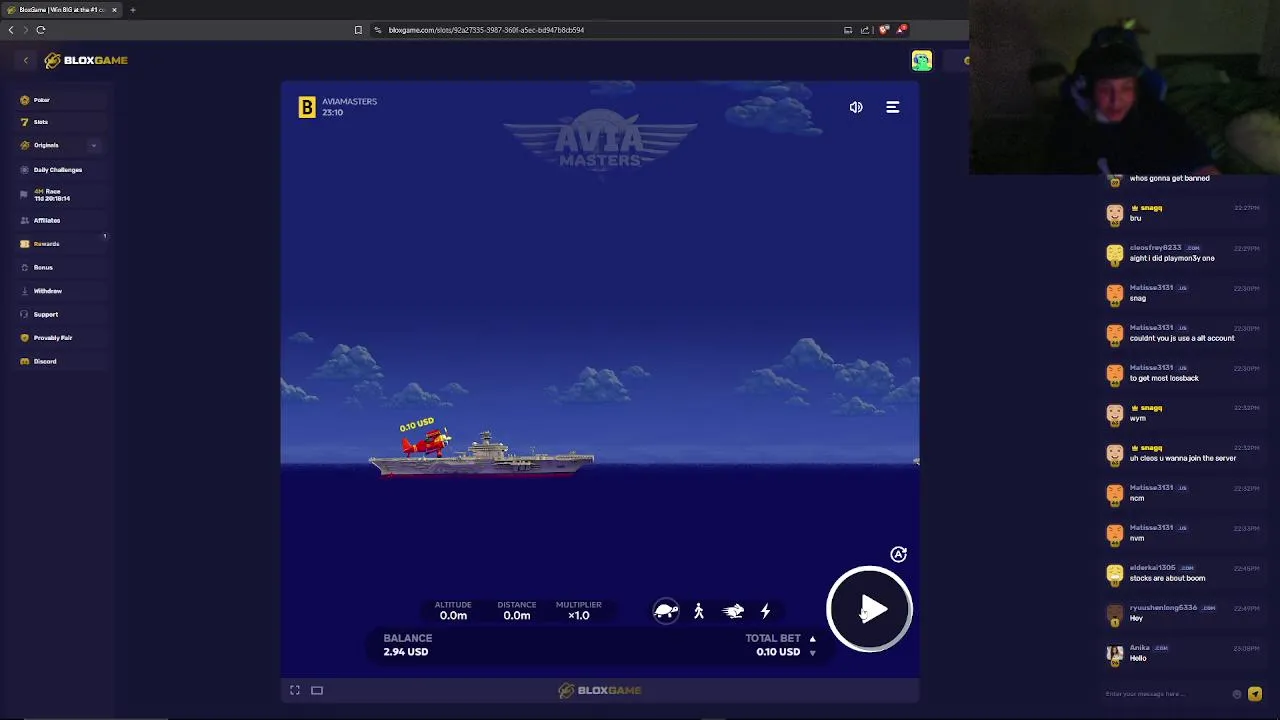The image size is (1280, 720).
Task: Click the ALTITUDE 0.0m readout
Action: point(453,610)
